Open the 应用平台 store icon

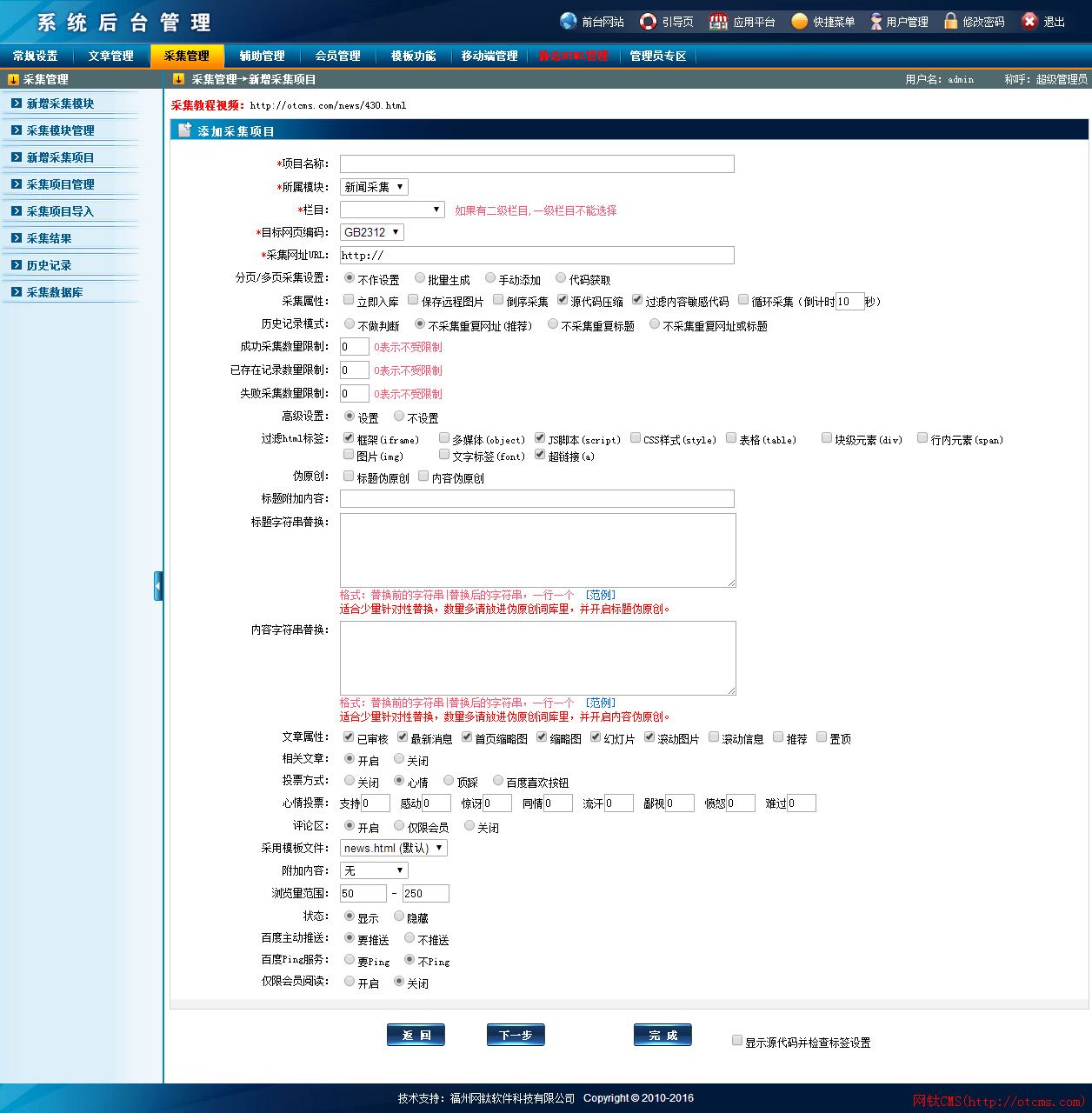click(x=718, y=21)
